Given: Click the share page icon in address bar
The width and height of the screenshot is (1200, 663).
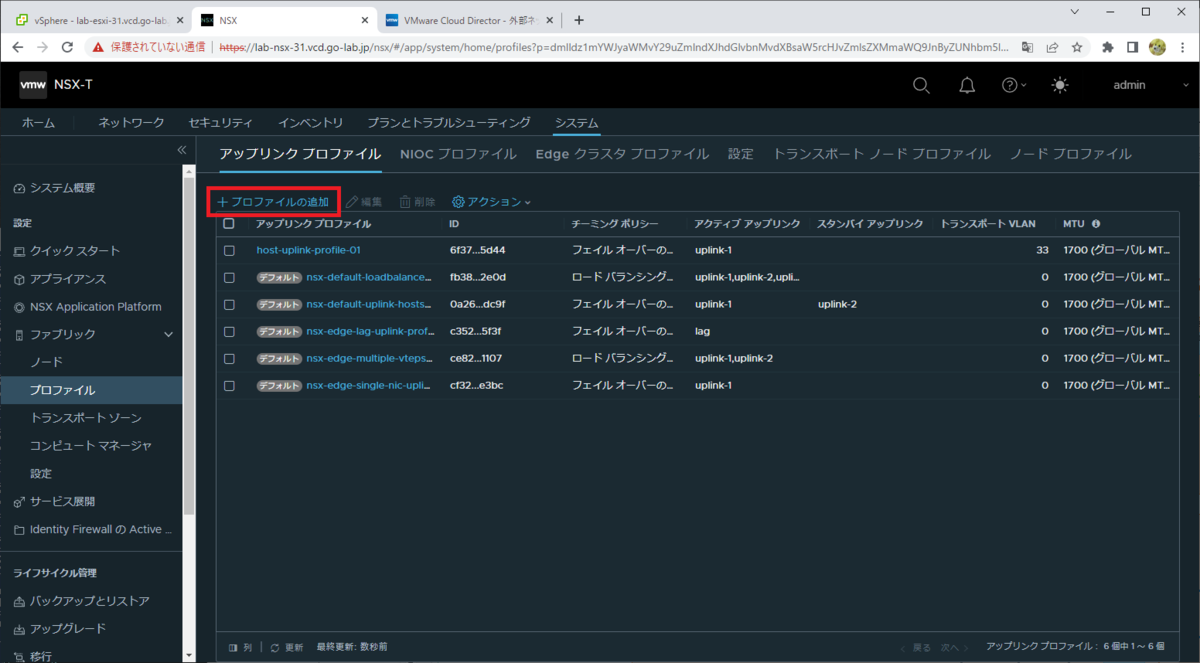Looking at the screenshot, I should 1053,47.
